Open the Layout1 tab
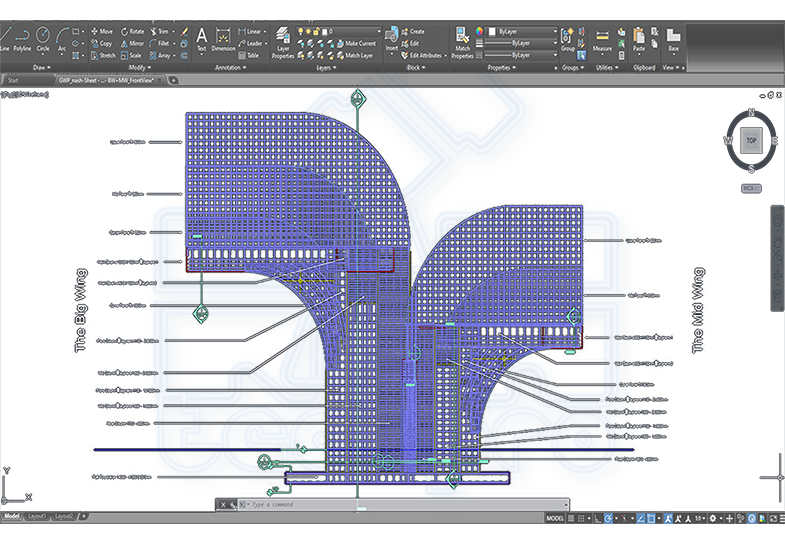Viewport: 785px width, 544px height. (x=37, y=516)
